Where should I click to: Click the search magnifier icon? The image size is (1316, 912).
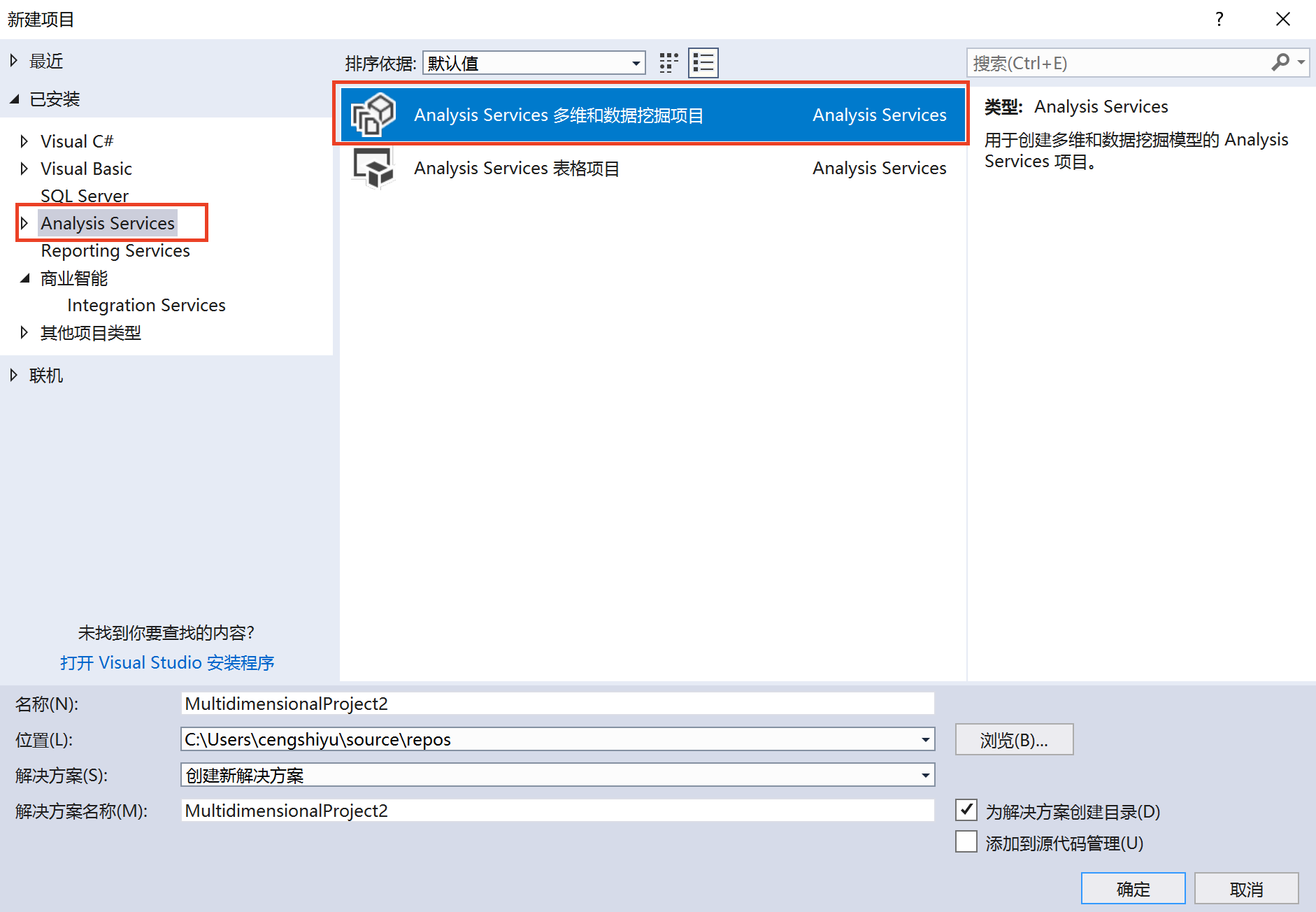tap(1280, 63)
